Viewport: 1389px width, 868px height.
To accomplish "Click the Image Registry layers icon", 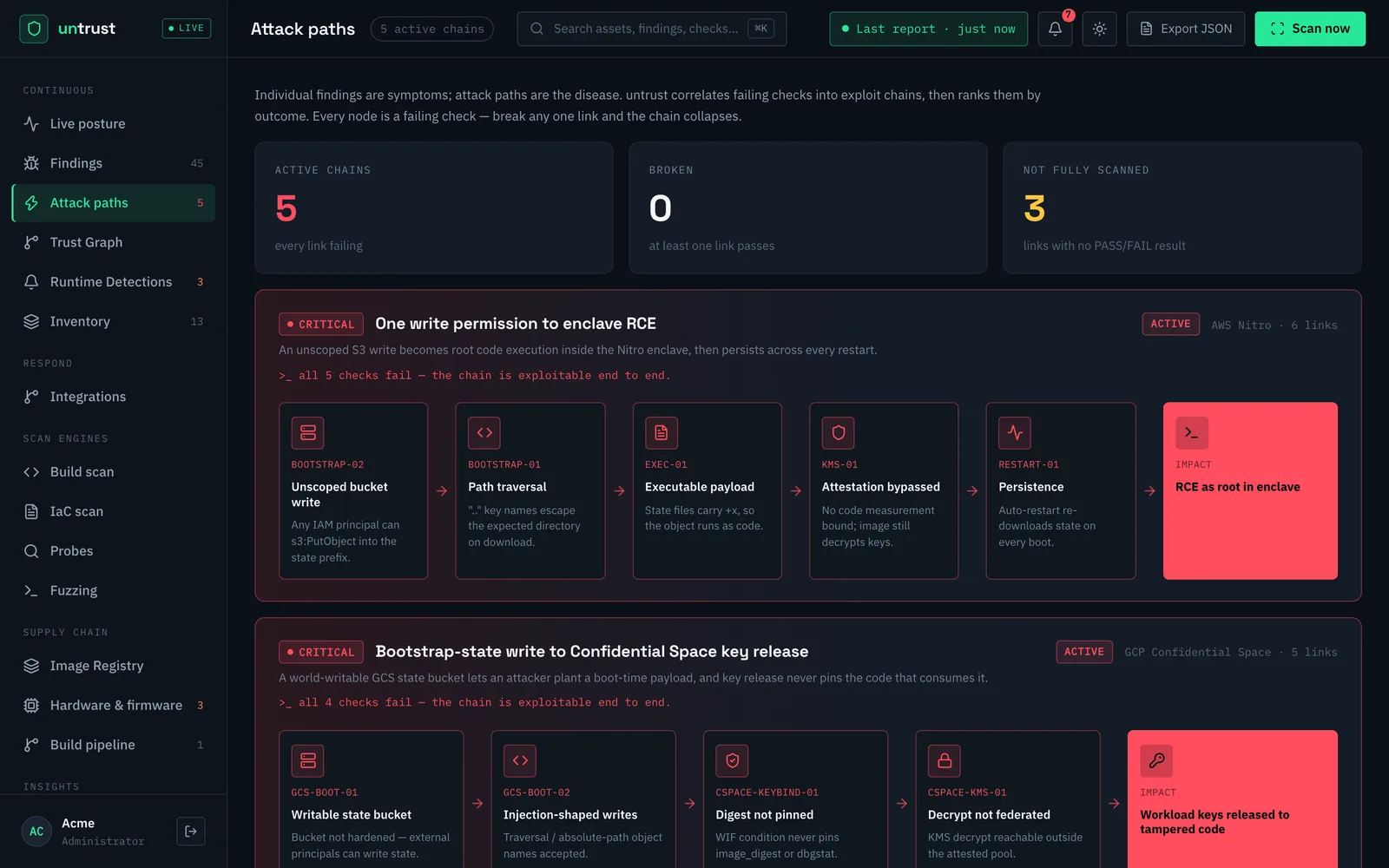I will [x=31, y=666].
